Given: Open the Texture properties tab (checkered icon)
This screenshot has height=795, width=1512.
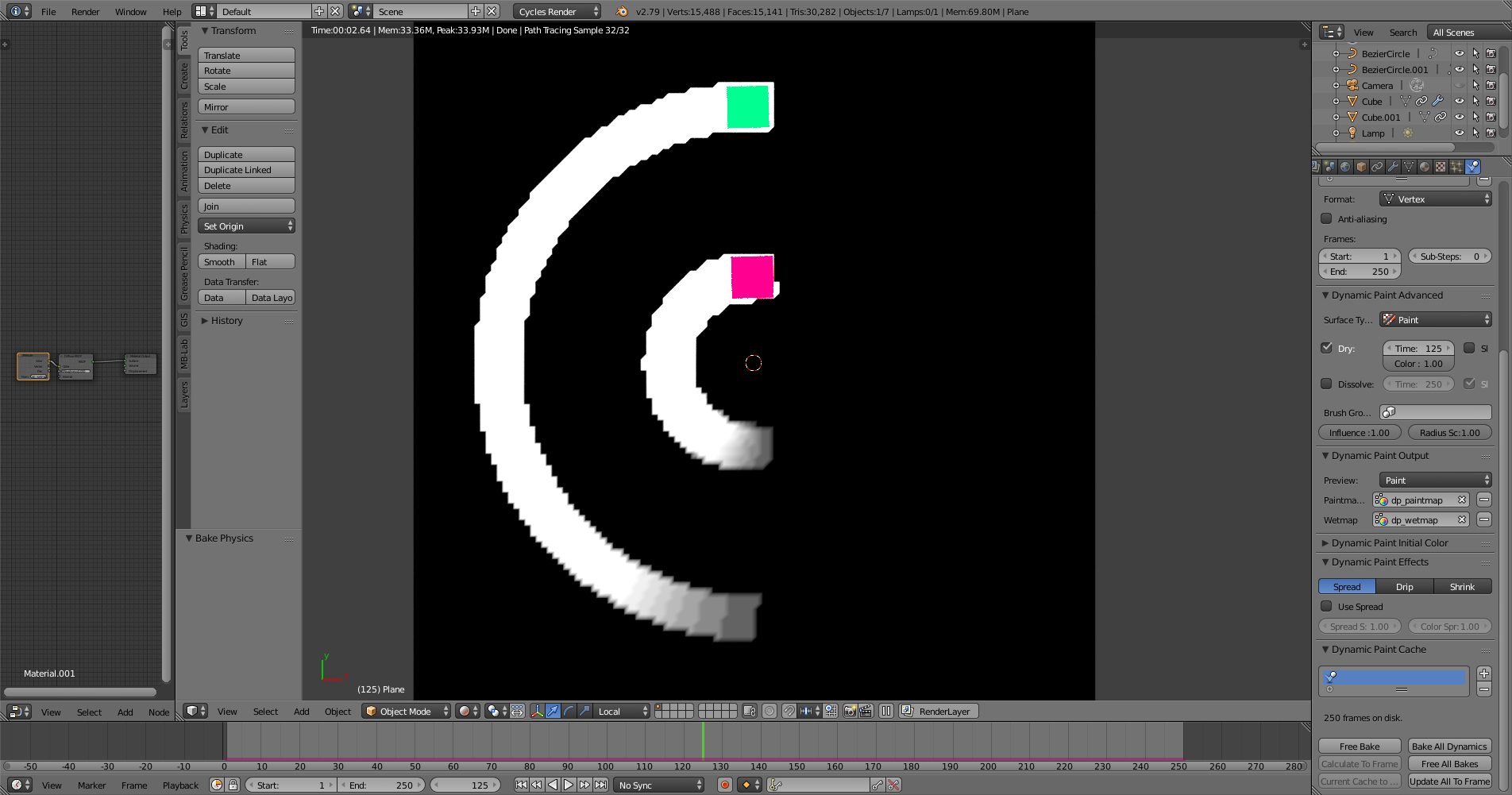Looking at the screenshot, I should tap(1440, 167).
